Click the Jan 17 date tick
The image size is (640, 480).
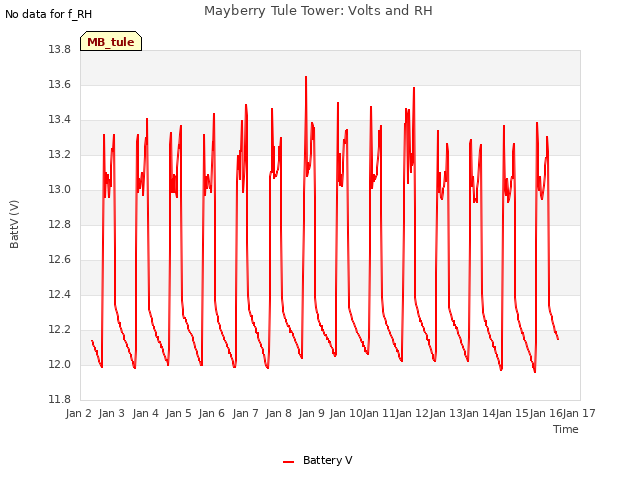(579, 413)
